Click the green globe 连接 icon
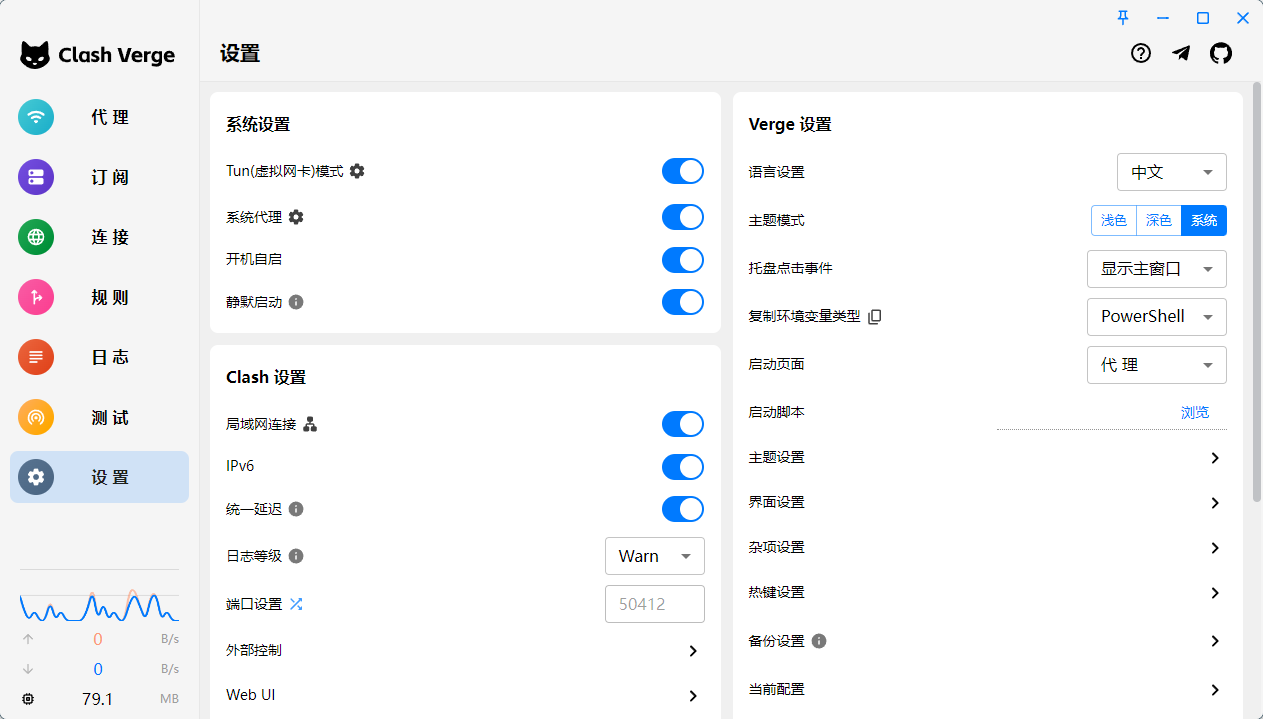 pos(36,237)
